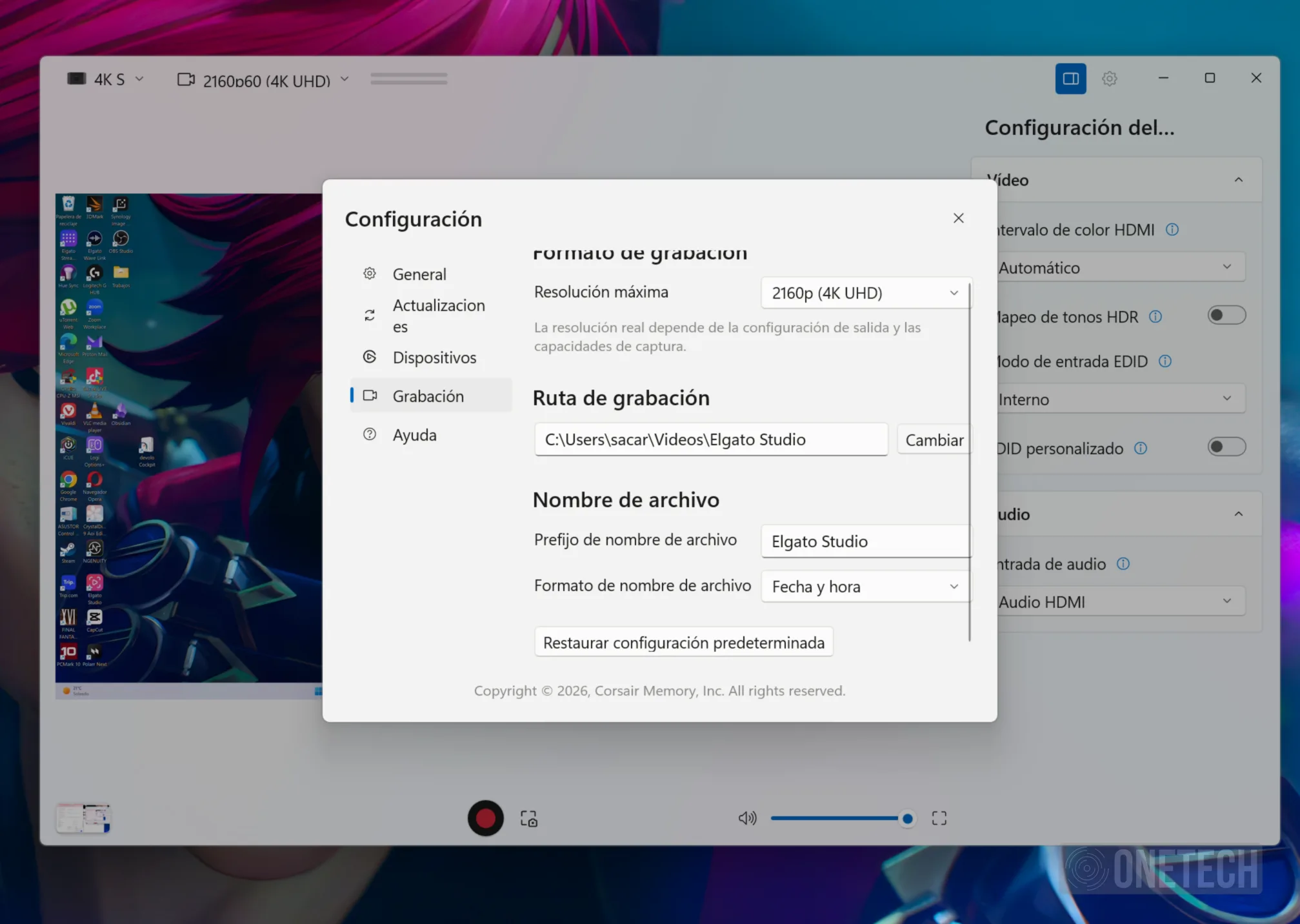Start recording with the red record button
1300x924 pixels.
coord(485,818)
